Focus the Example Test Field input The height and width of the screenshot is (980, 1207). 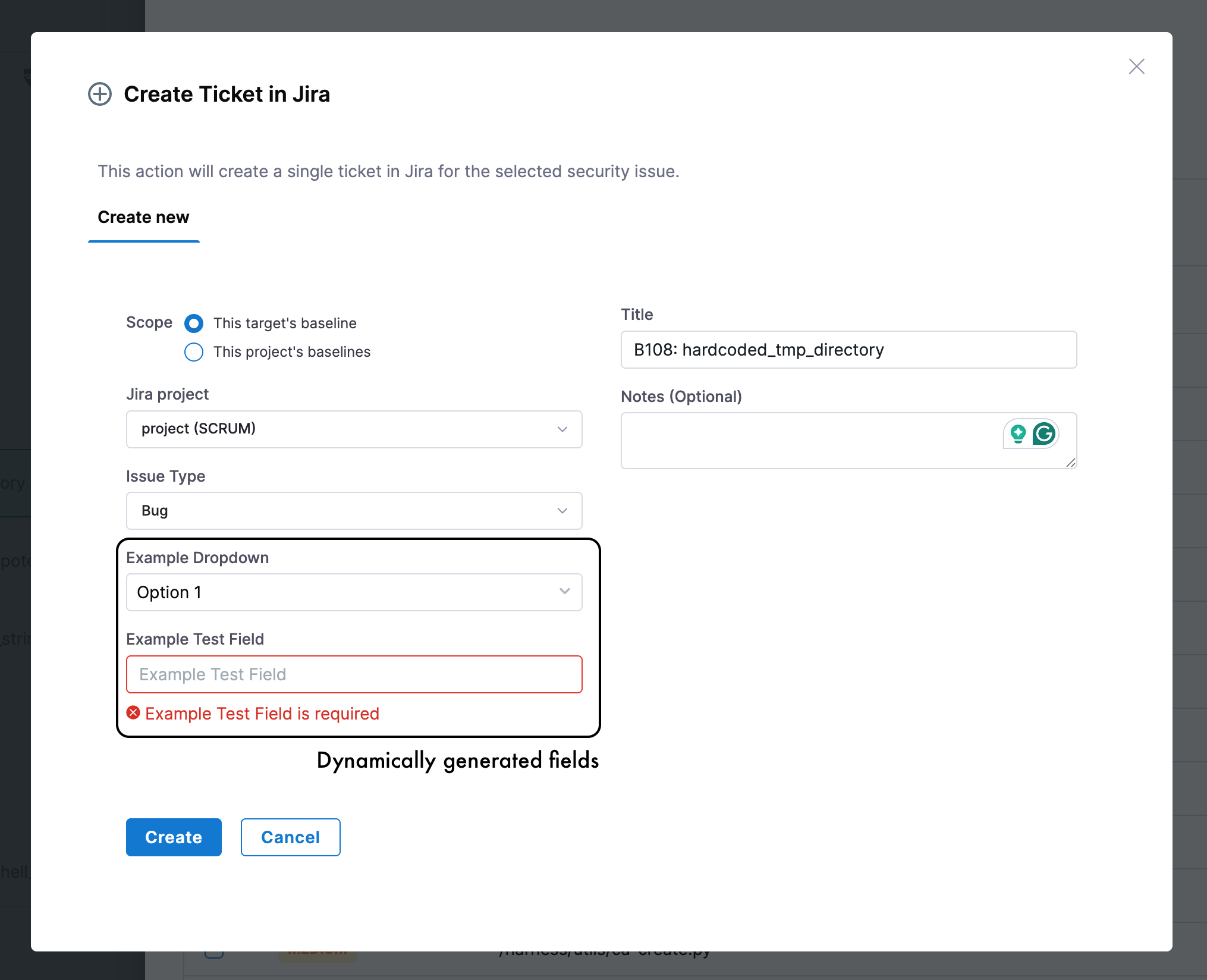[354, 674]
